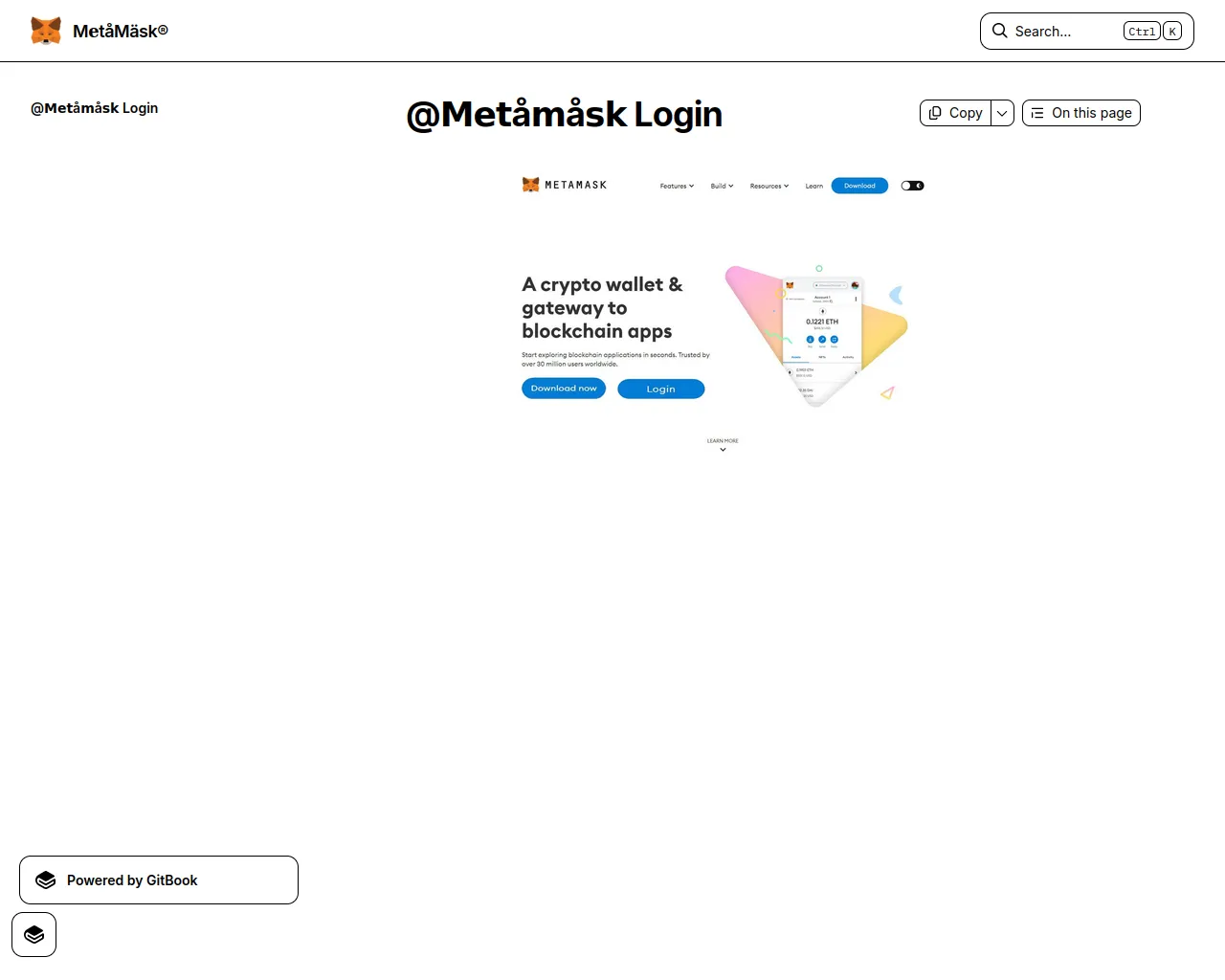The width and height of the screenshot is (1225, 980).
Task: Expand the Features menu
Action: click(677, 186)
